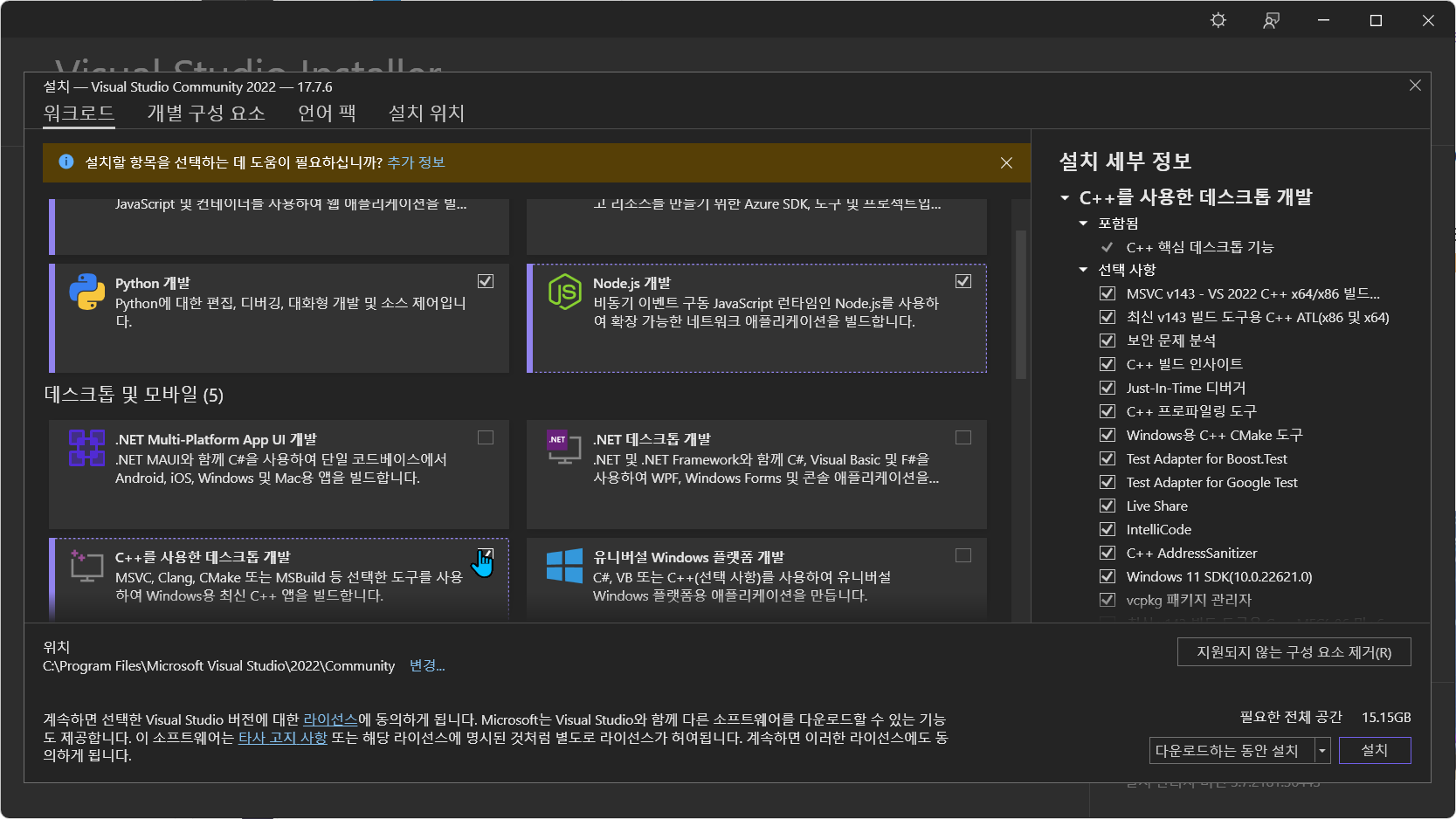Click the Universal Windows Platform logo icon
Viewport: 1456px width, 819px height.
564,566
